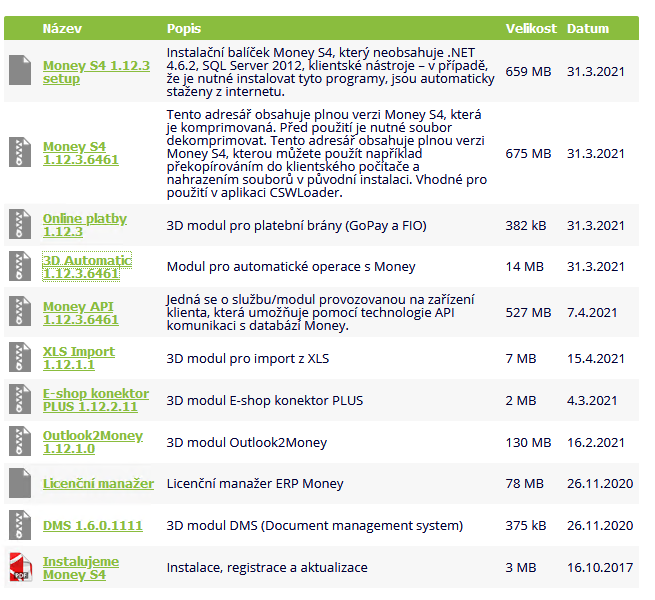Open the XLS Import 1.12.1.1 link

[79, 358]
